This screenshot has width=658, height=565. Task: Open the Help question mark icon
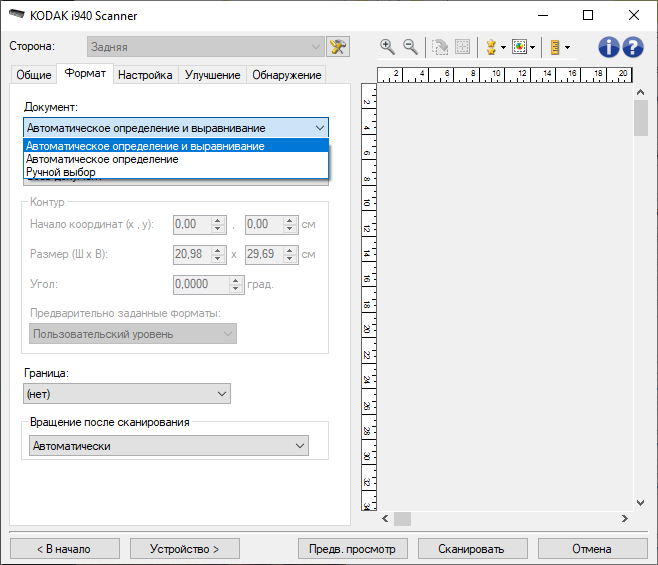pos(633,47)
